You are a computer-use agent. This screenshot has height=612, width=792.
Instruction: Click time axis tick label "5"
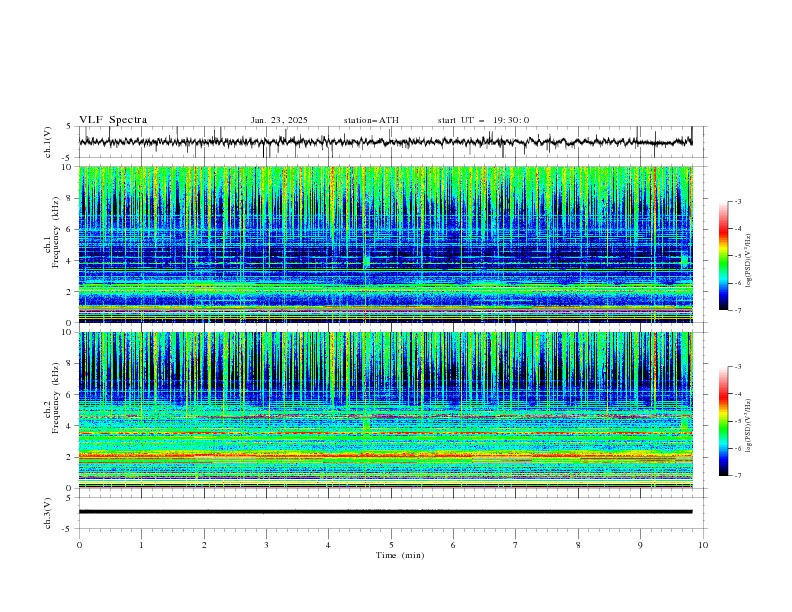pyautogui.click(x=391, y=545)
